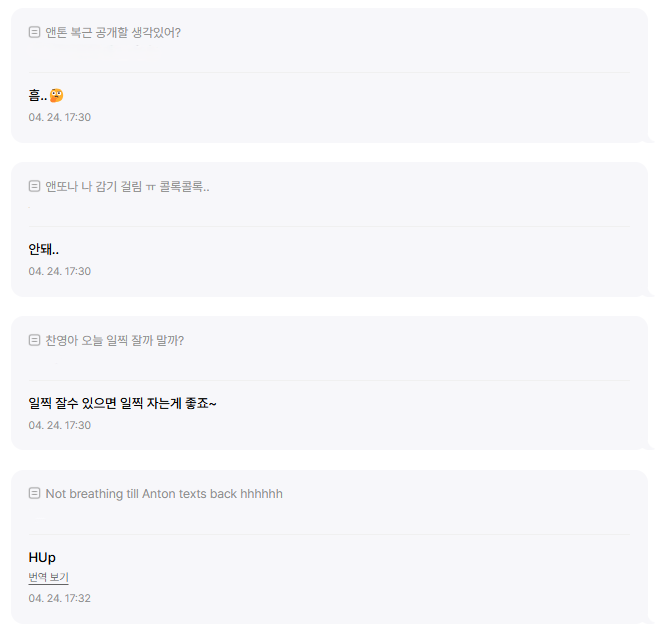Select the quoted question '앤톤 복근 공개할 생각있어?'
The image size is (667, 632).
point(113,32)
